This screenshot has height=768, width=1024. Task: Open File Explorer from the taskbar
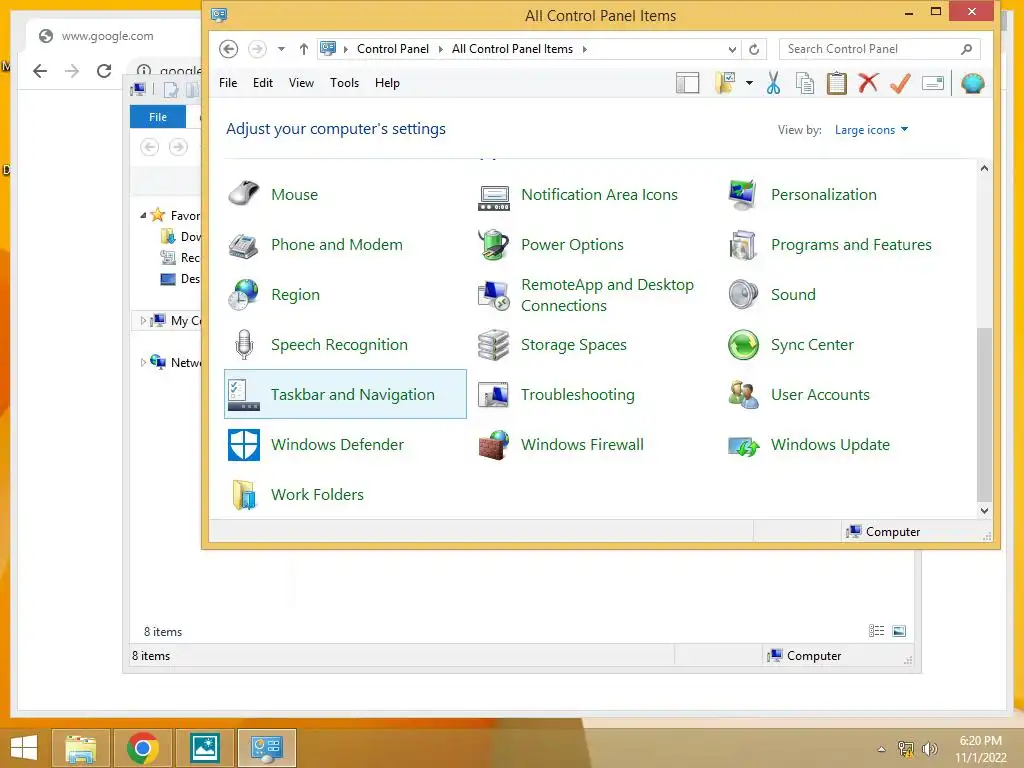tap(81, 748)
